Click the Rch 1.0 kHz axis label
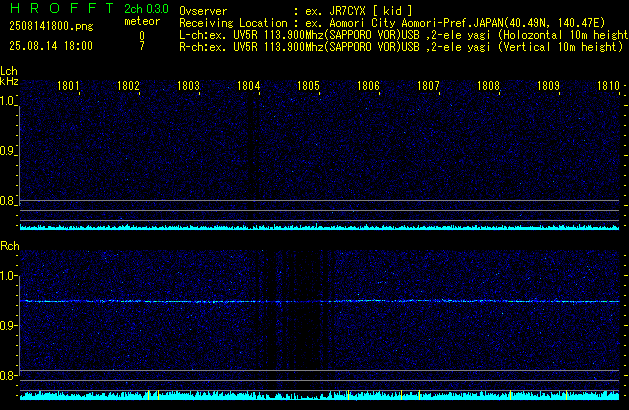629x410 pixels. [7, 276]
